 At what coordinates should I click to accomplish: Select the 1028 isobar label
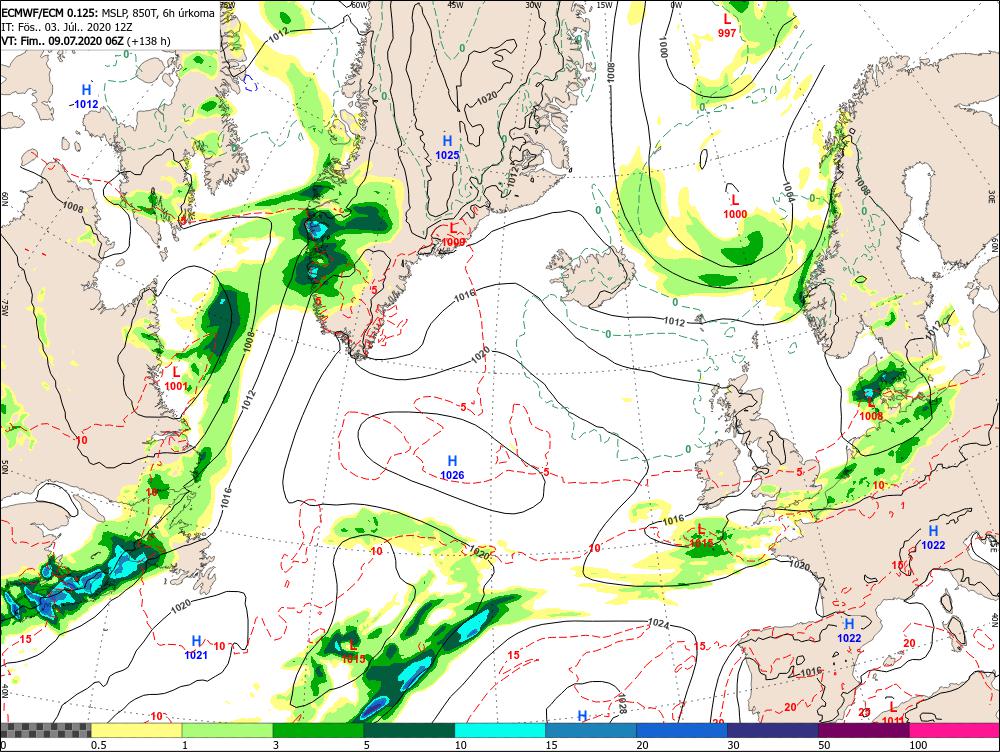[622, 705]
